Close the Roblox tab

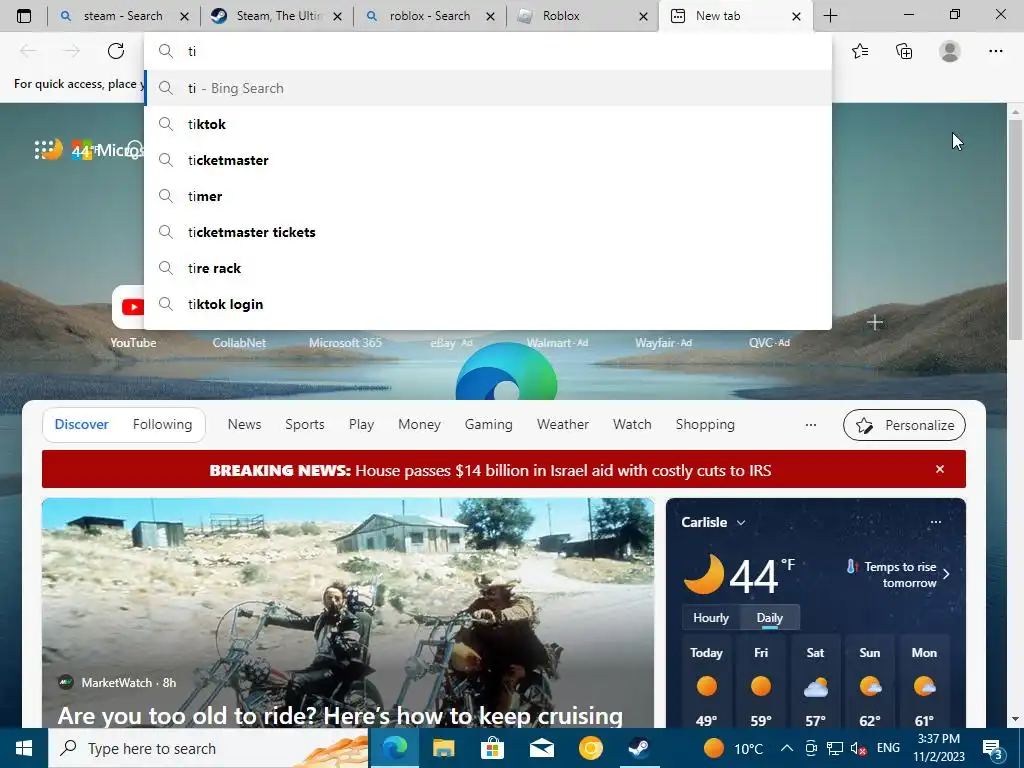(x=643, y=16)
